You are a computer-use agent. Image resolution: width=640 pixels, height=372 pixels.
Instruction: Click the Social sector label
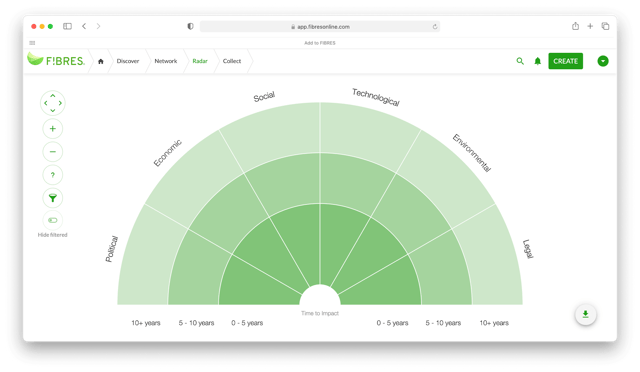click(264, 96)
